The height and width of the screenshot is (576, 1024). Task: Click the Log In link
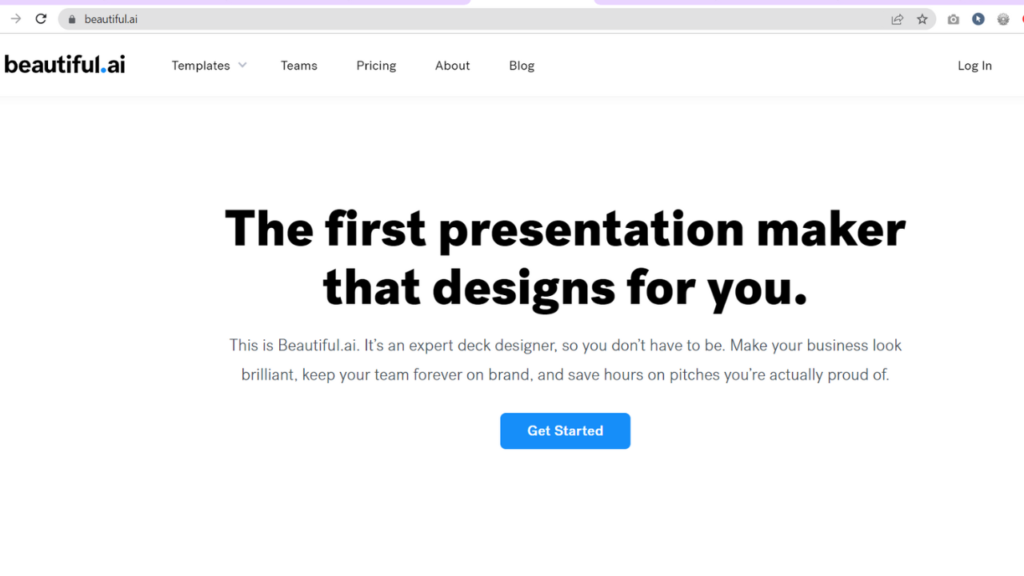[x=974, y=65]
